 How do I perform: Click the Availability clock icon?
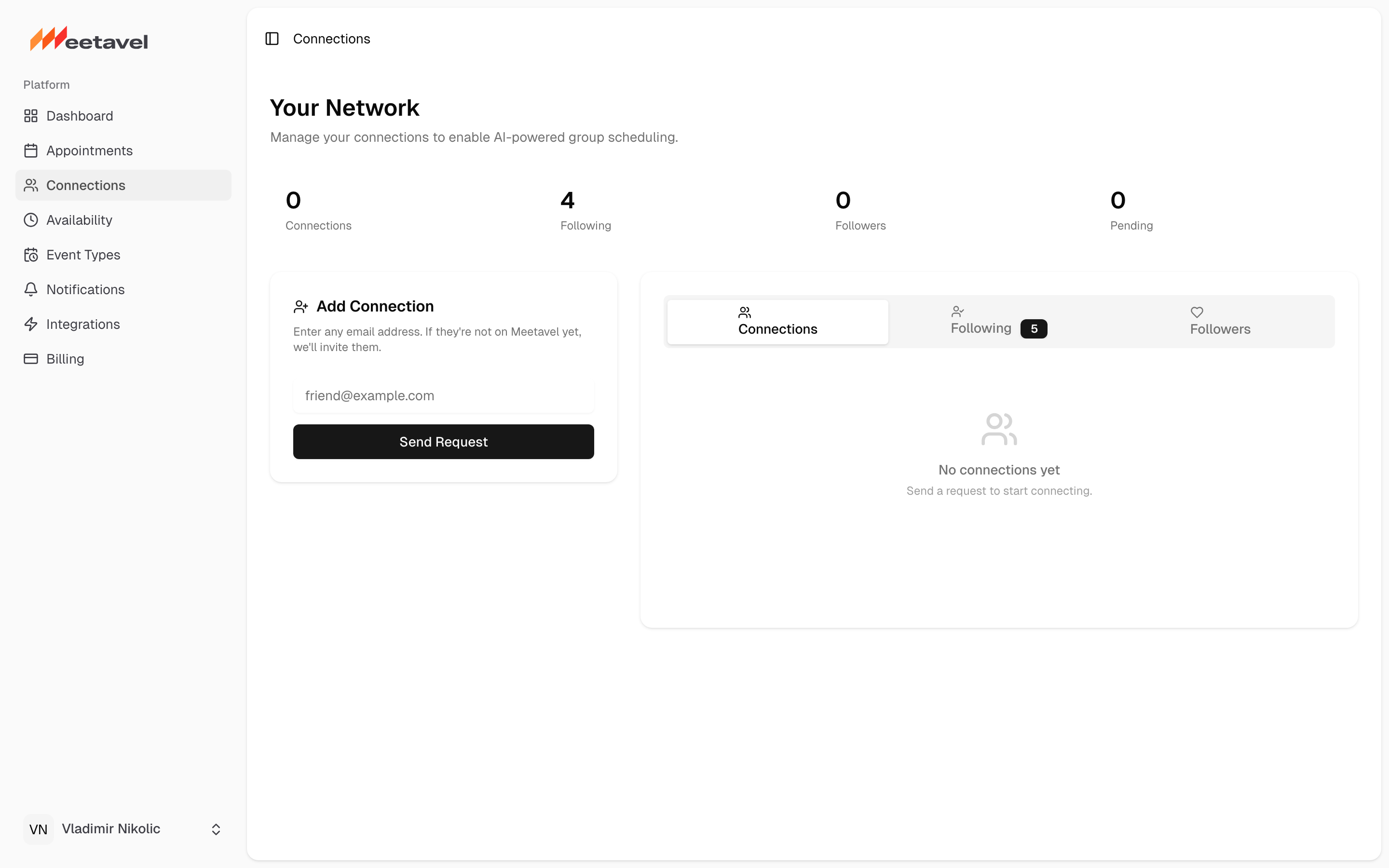click(31, 220)
